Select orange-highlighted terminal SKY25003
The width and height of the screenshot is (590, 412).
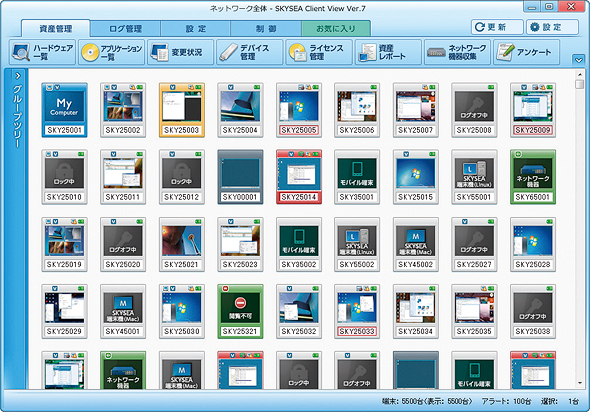pos(182,110)
